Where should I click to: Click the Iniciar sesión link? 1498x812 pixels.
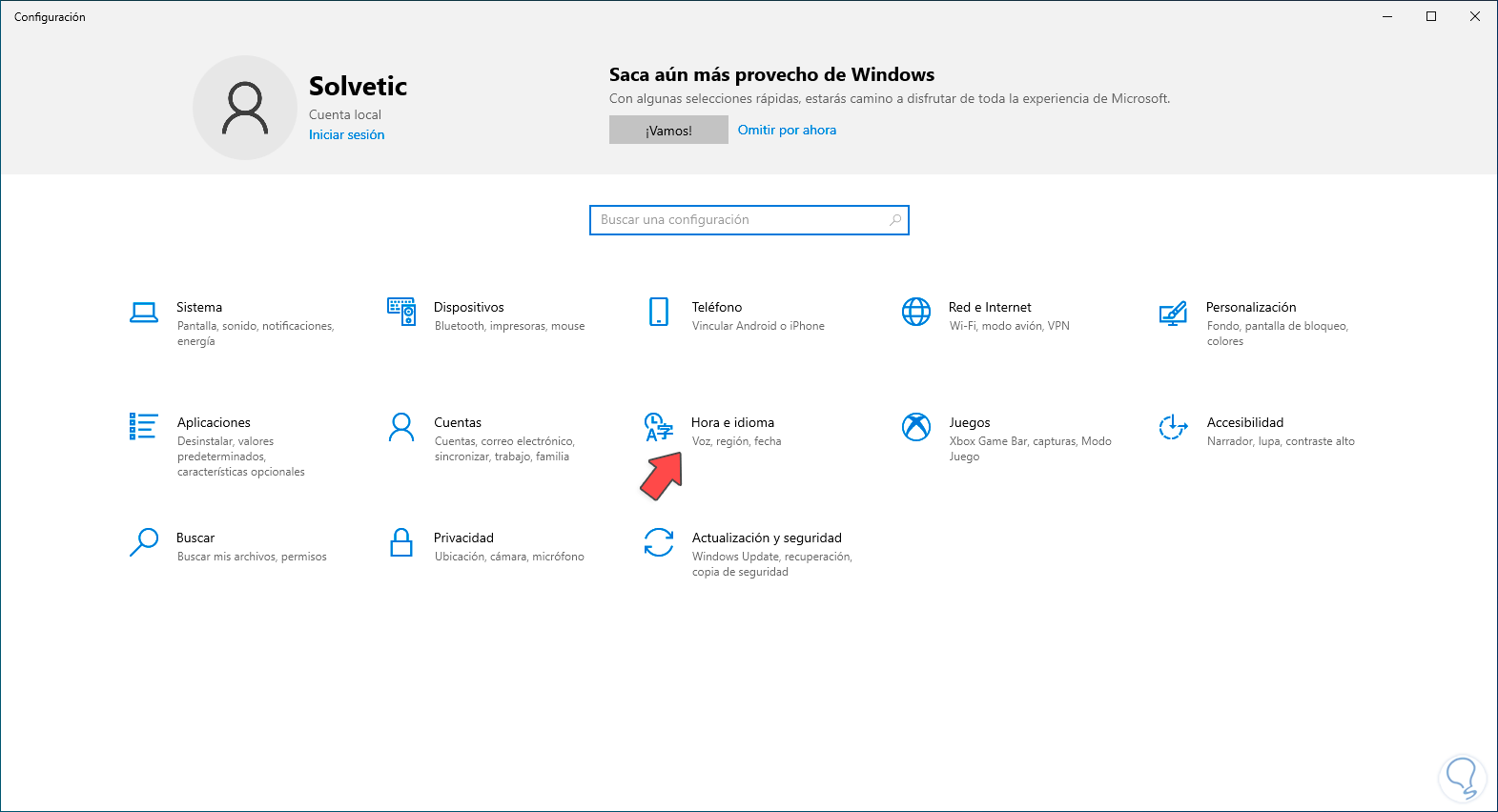[x=347, y=135]
